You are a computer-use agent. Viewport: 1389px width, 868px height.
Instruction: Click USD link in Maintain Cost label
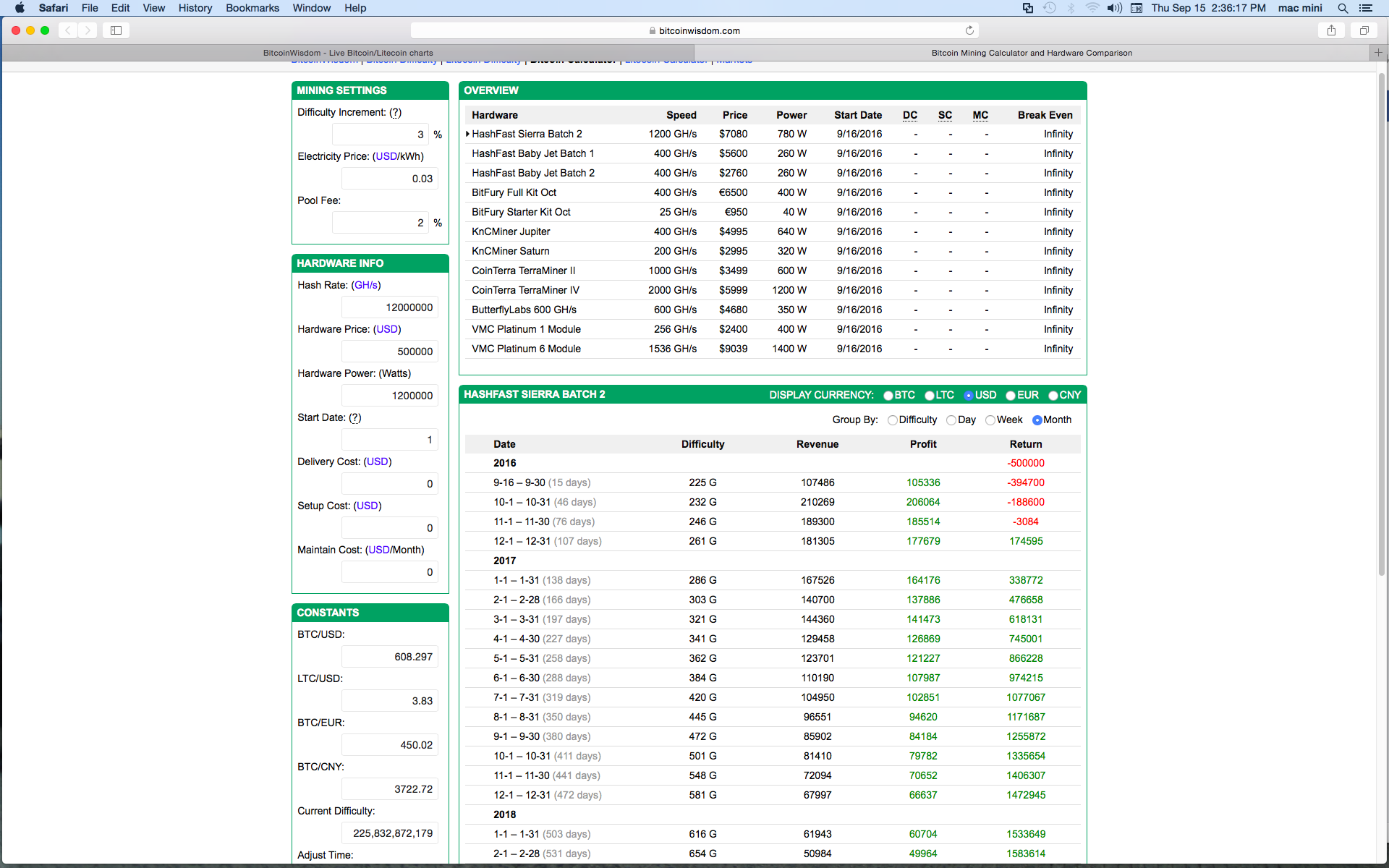coord(379,550)
